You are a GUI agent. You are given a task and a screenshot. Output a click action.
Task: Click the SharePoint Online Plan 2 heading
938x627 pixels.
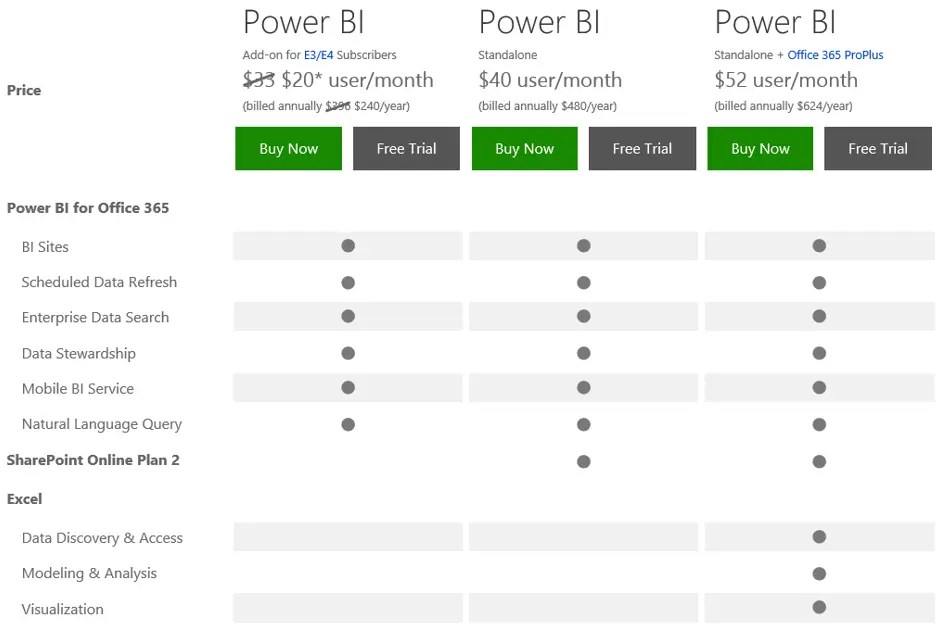point(93,460)
